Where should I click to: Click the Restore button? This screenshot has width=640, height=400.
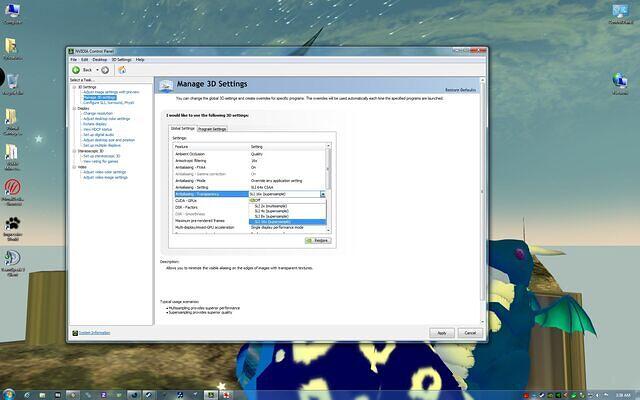(x=318, y=240)
